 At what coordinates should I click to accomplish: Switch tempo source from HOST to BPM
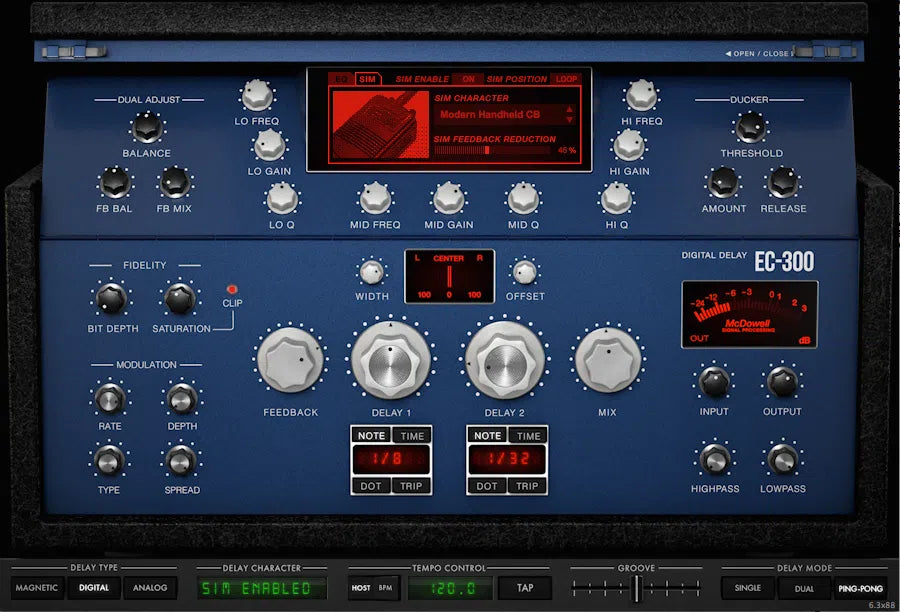[385, 588]
